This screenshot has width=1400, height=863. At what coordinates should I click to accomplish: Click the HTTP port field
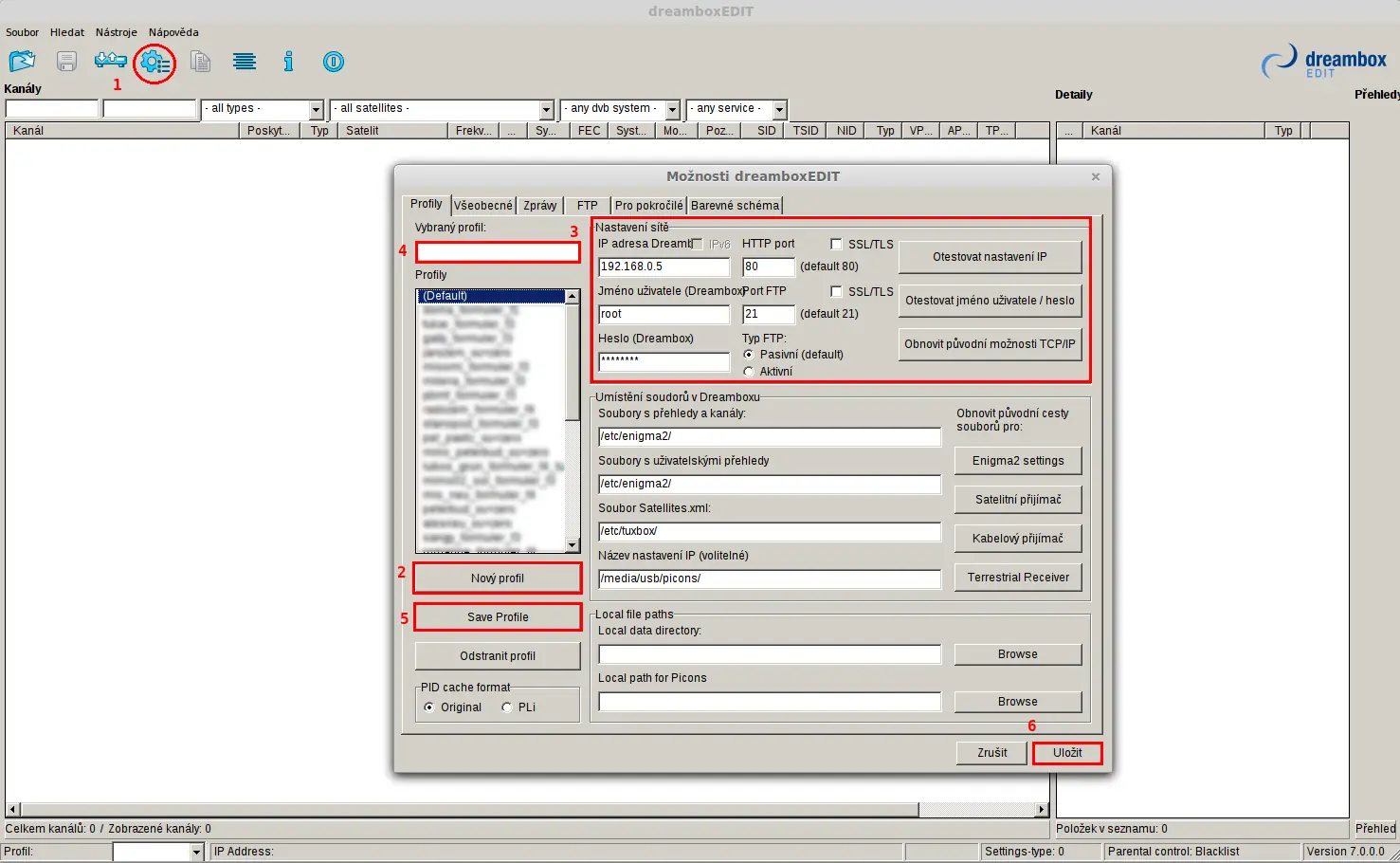(769, 266)
